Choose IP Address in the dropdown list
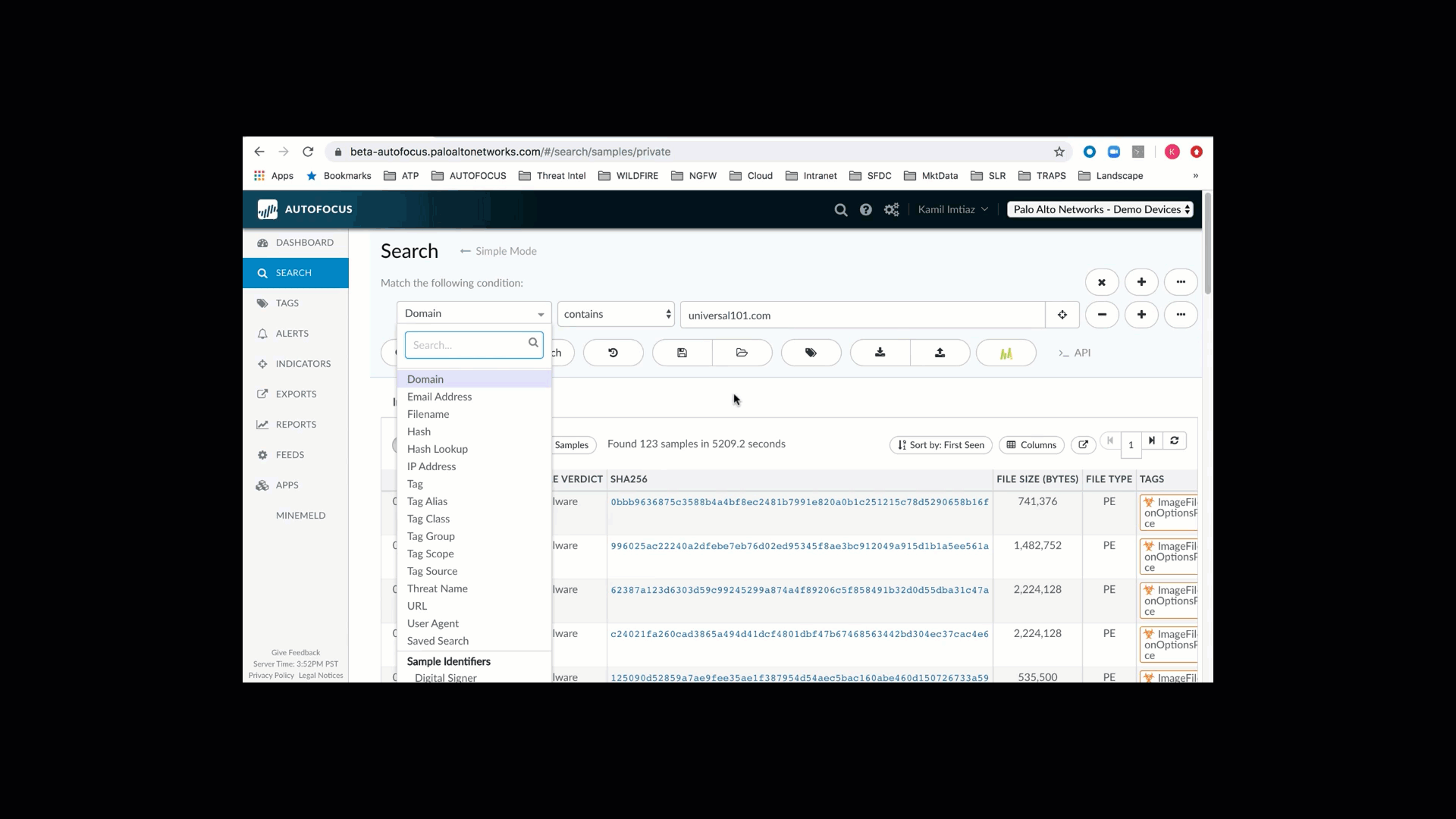 click(x=474, y=466)
